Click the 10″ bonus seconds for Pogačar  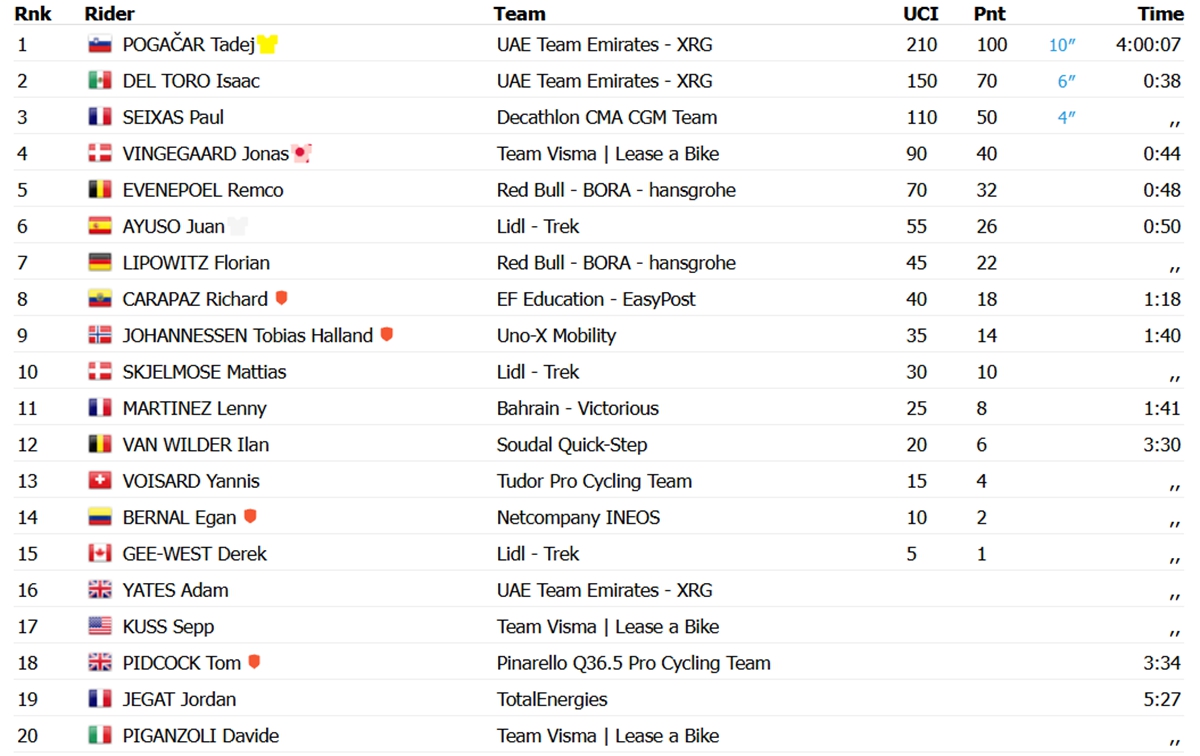(x=1063, y=45)
